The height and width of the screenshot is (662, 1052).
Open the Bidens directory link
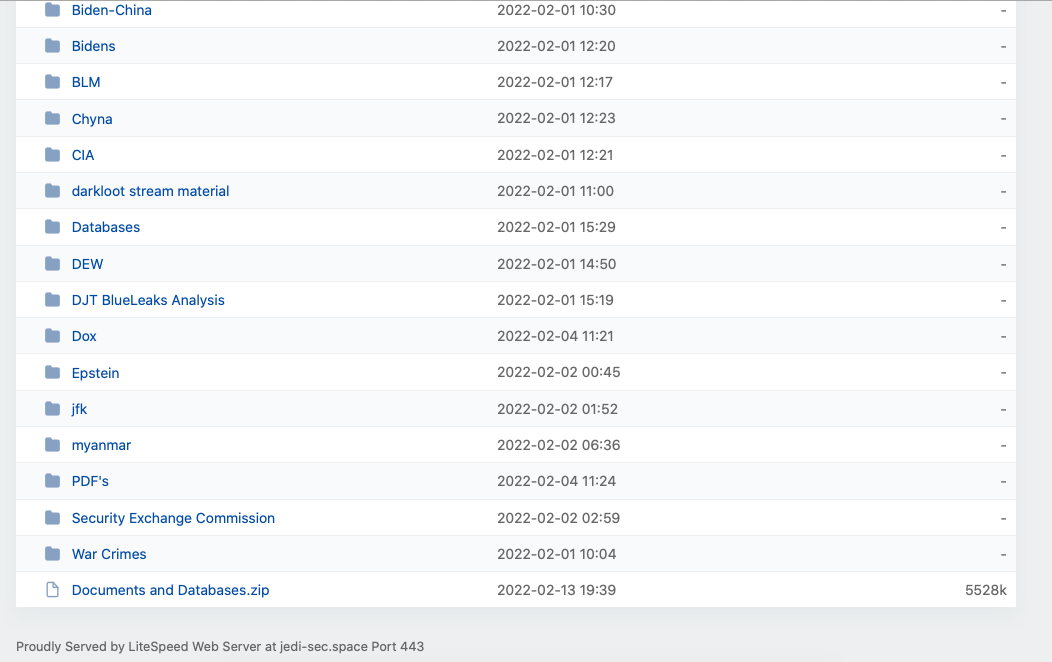[x=93, y=46]
